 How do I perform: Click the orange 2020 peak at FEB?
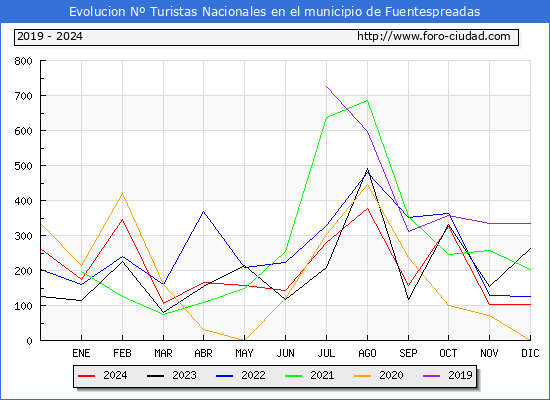pos(122,193)
